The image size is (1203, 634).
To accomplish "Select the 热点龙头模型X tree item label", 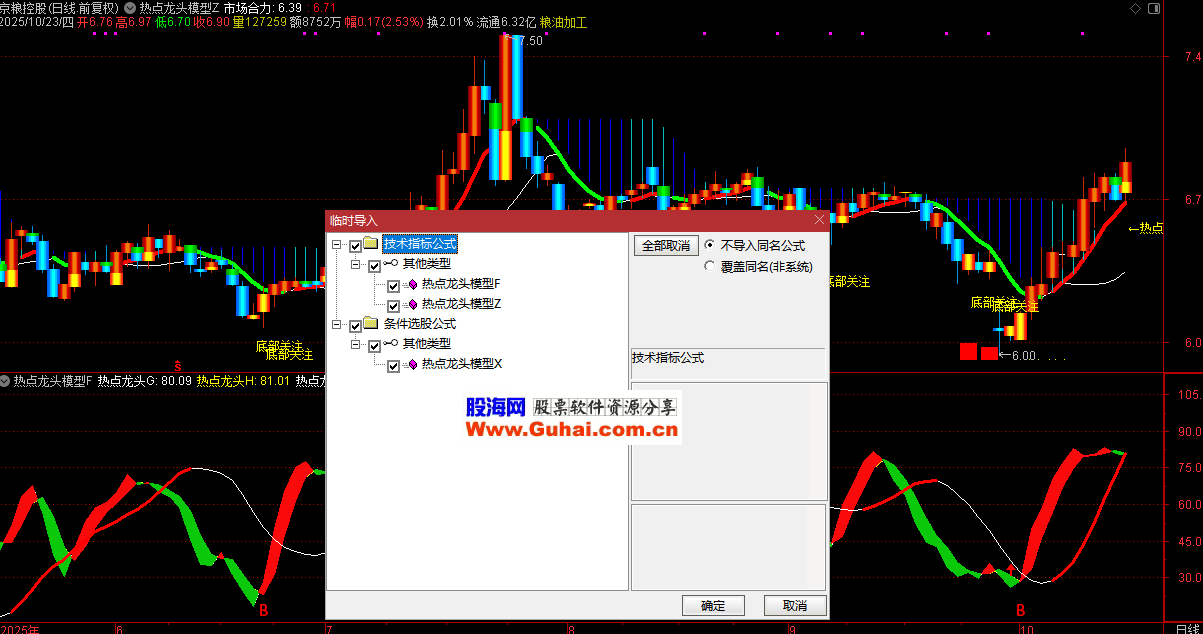I will (461, 365).
